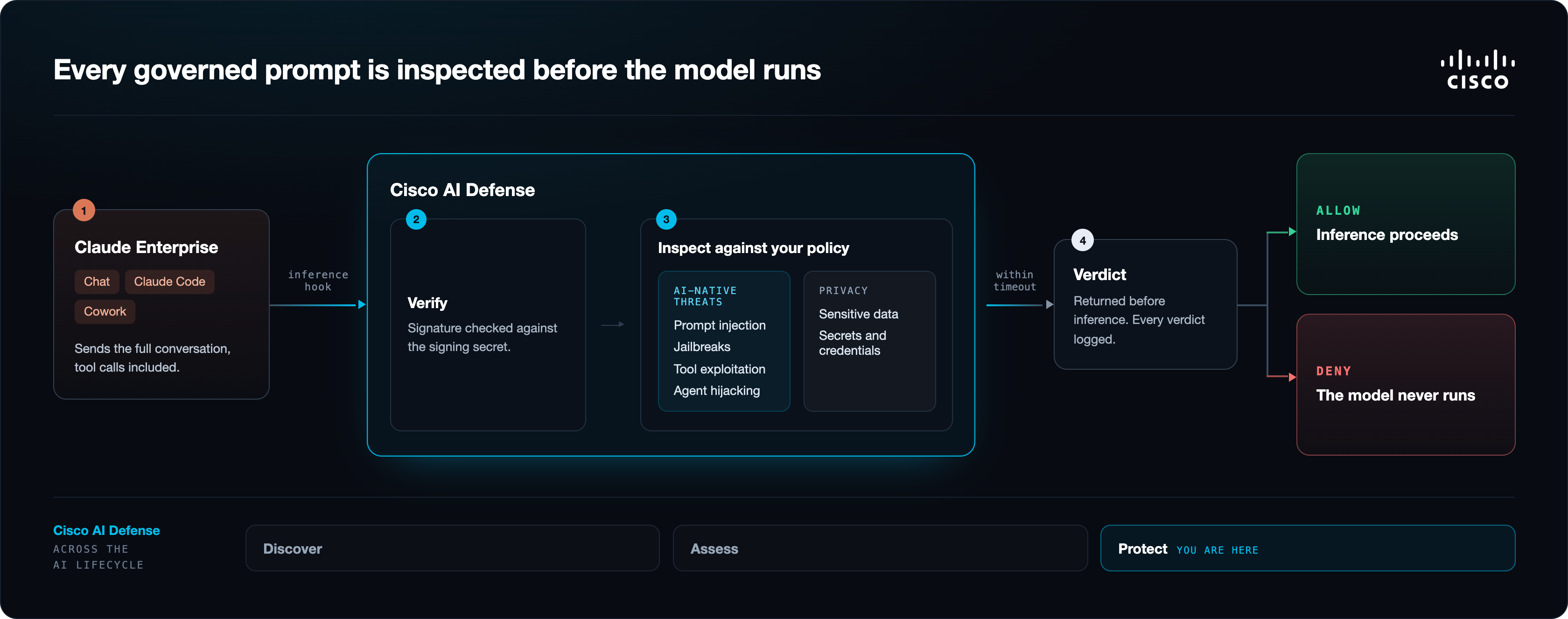Click the Verdict heading

pyautogui.click(x=1099, y=274)
